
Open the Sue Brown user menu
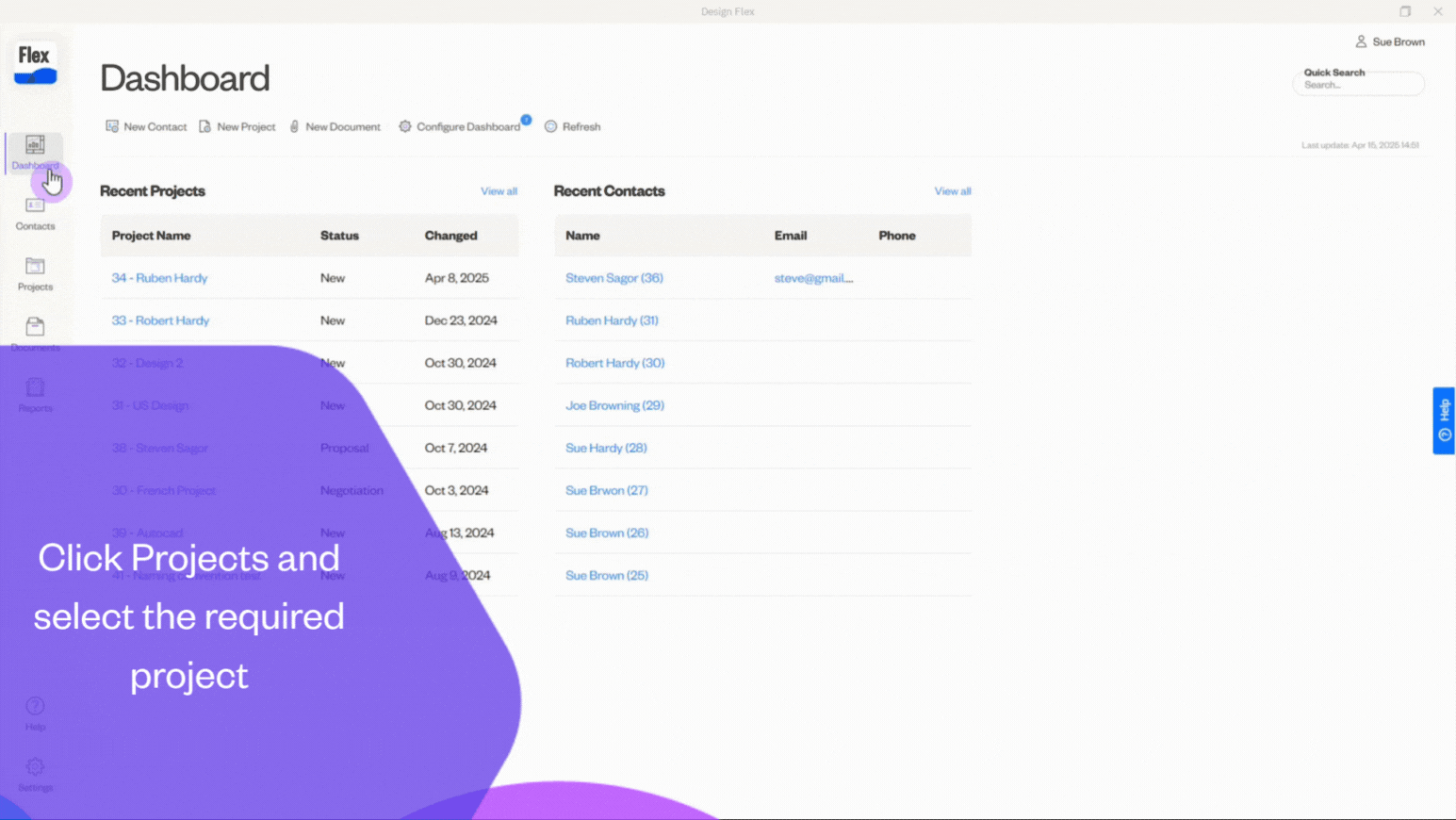[x=1390, y=41]
